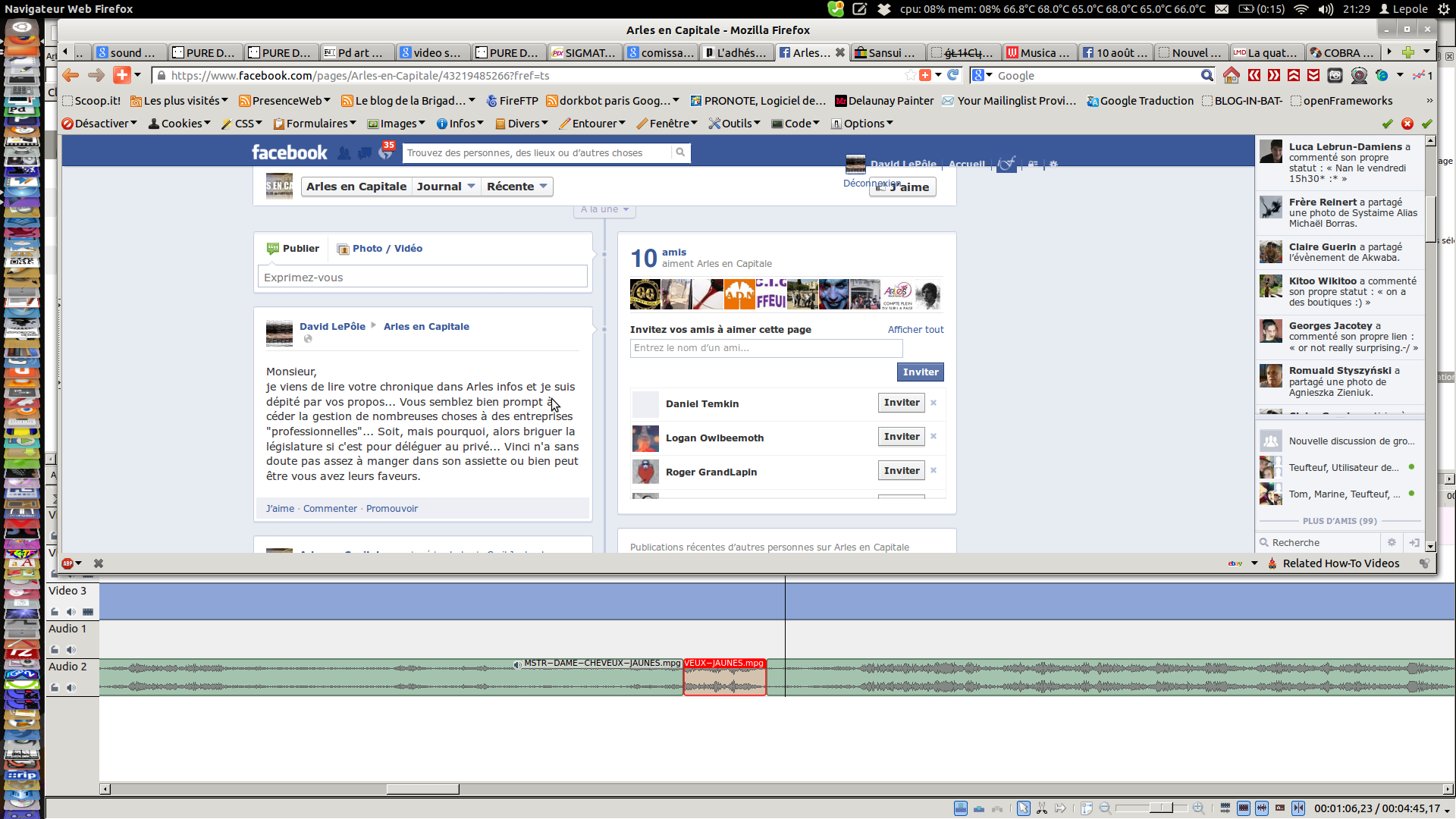Image resolution: width=1456 pixels, height=819 pixels.
Task: Click the Afficher tout link
Action: (x=915, y=330)
